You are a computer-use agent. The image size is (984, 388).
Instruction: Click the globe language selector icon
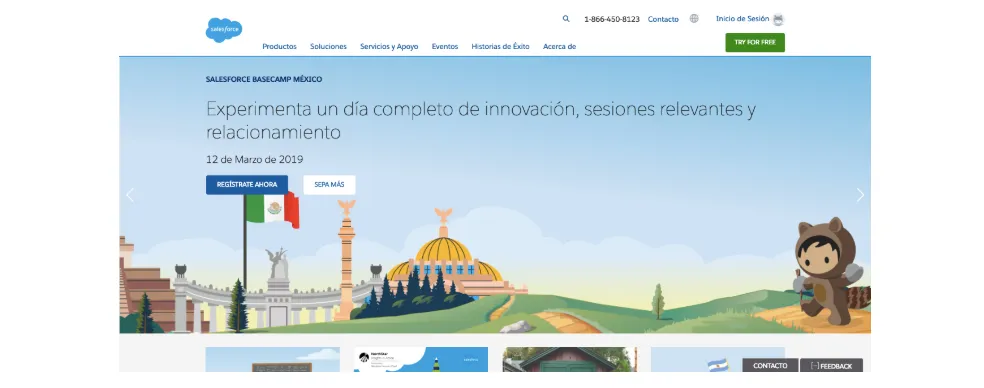(x=694, y=19)
